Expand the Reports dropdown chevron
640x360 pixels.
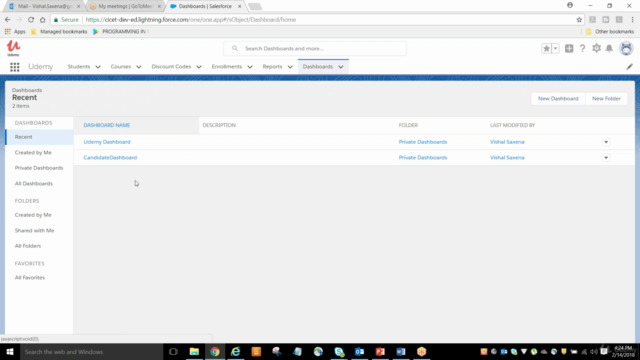(290, 67)
